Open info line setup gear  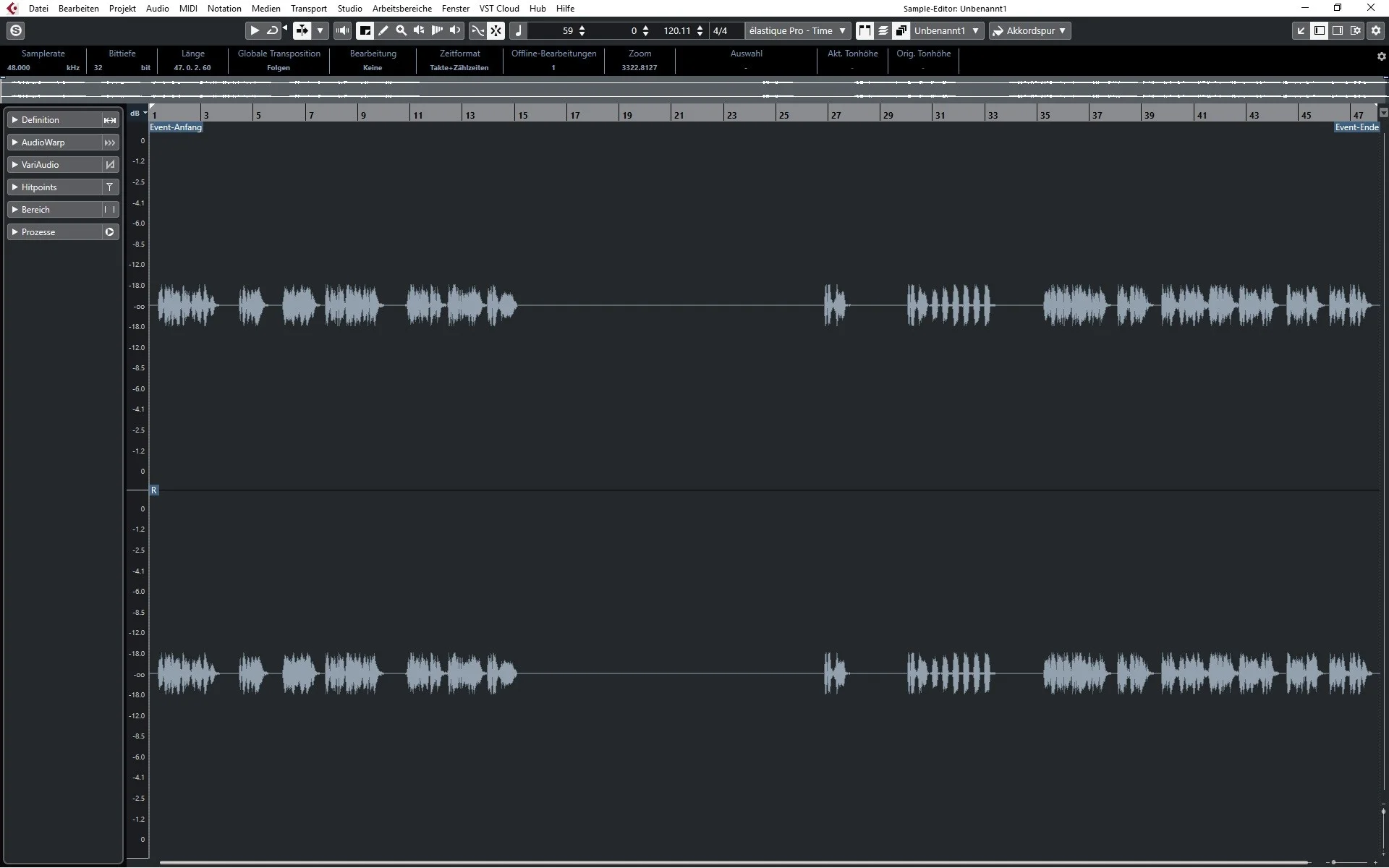pyautogui.click(x=1381, y=56)
